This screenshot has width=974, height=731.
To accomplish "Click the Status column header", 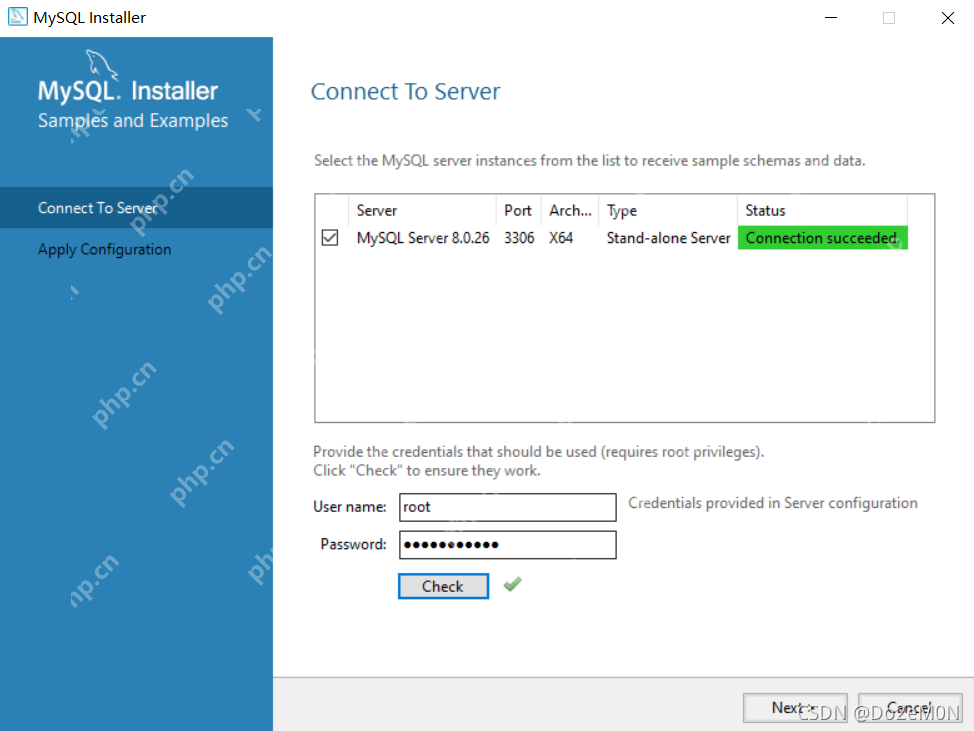I will (x=765, y=211).
